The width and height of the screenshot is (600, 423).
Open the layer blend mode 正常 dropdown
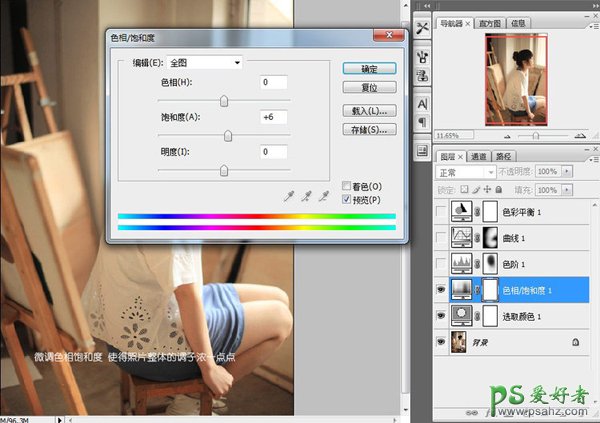(x=467, y=171)
